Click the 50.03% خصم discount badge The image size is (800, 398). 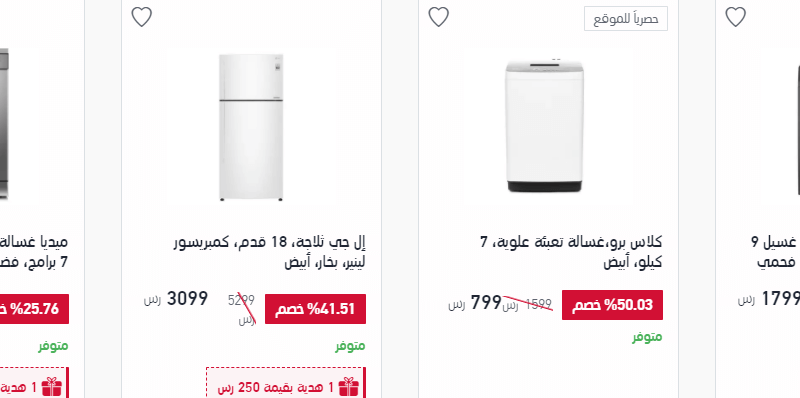612,305
